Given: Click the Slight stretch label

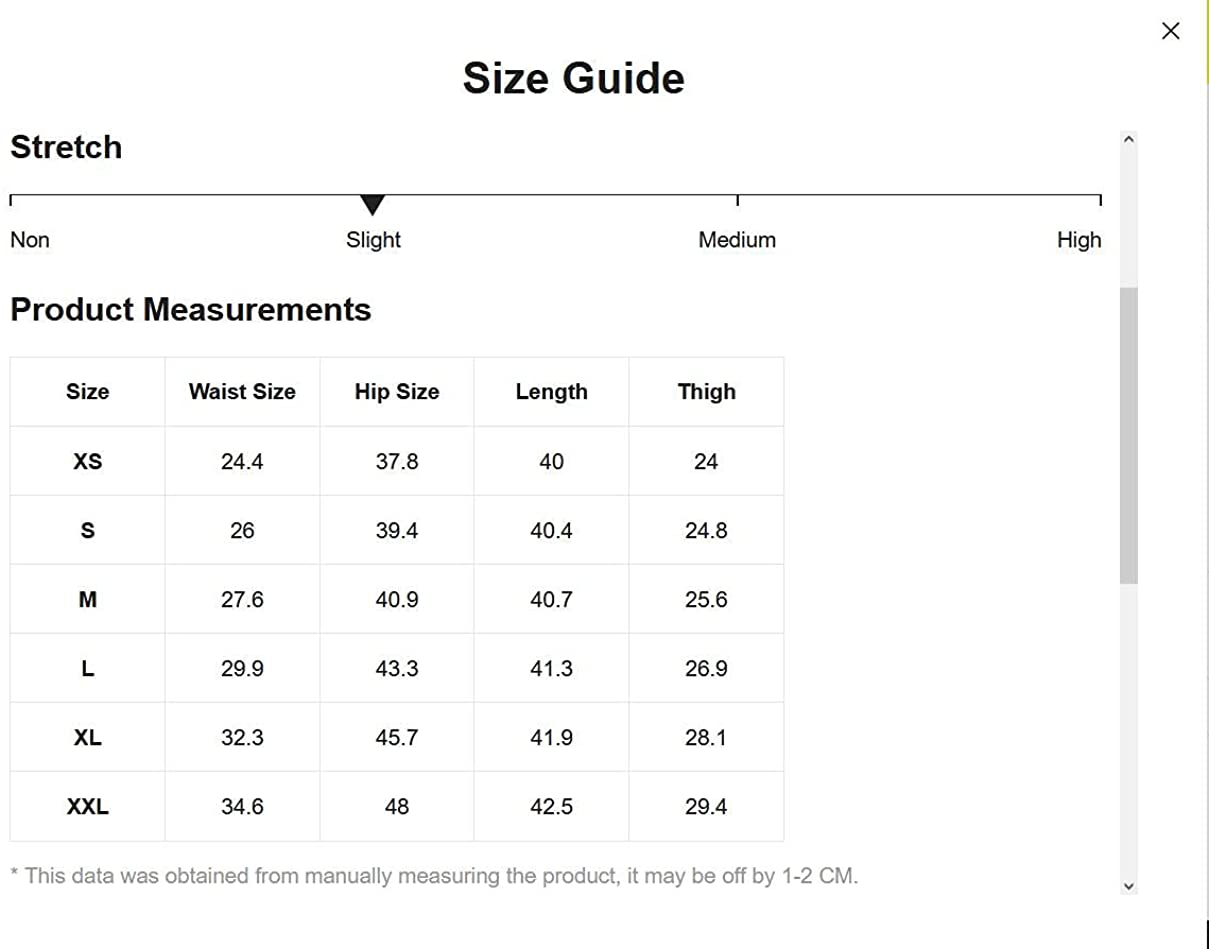Looking at the screenshot, I should (373, 240).
